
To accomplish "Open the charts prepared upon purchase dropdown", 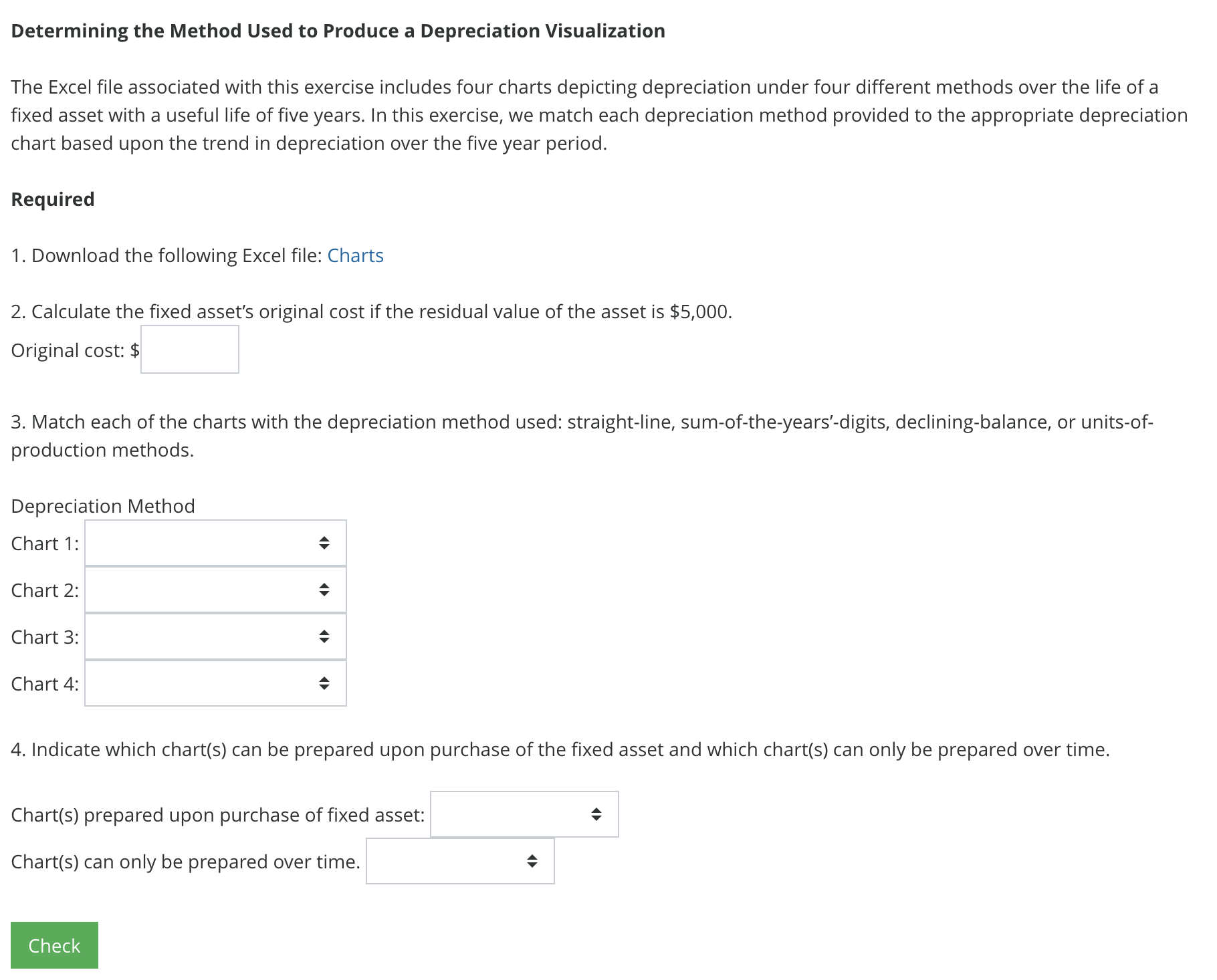I will (525, 815).
